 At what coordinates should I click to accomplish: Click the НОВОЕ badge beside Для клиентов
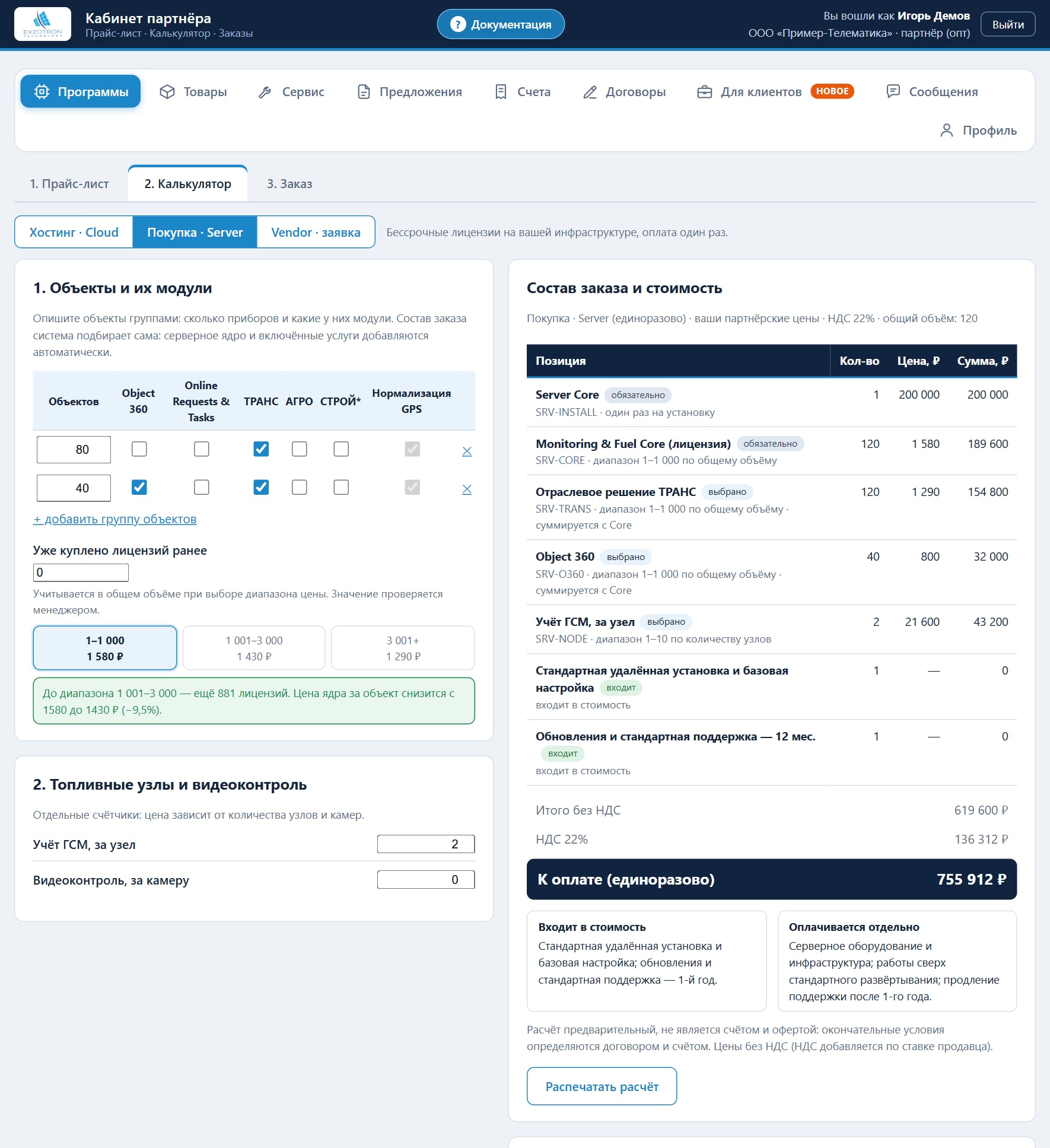[832, 91]
